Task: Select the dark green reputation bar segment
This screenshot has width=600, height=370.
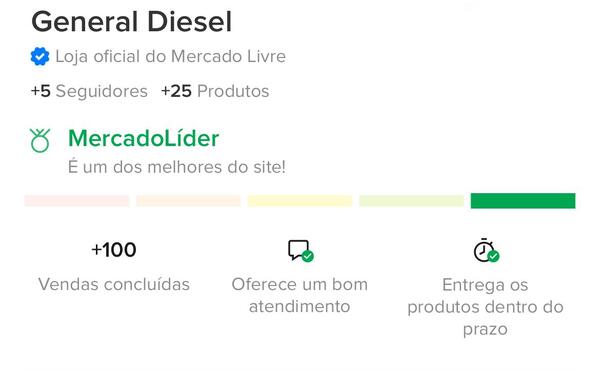Action: pos(523,201)
